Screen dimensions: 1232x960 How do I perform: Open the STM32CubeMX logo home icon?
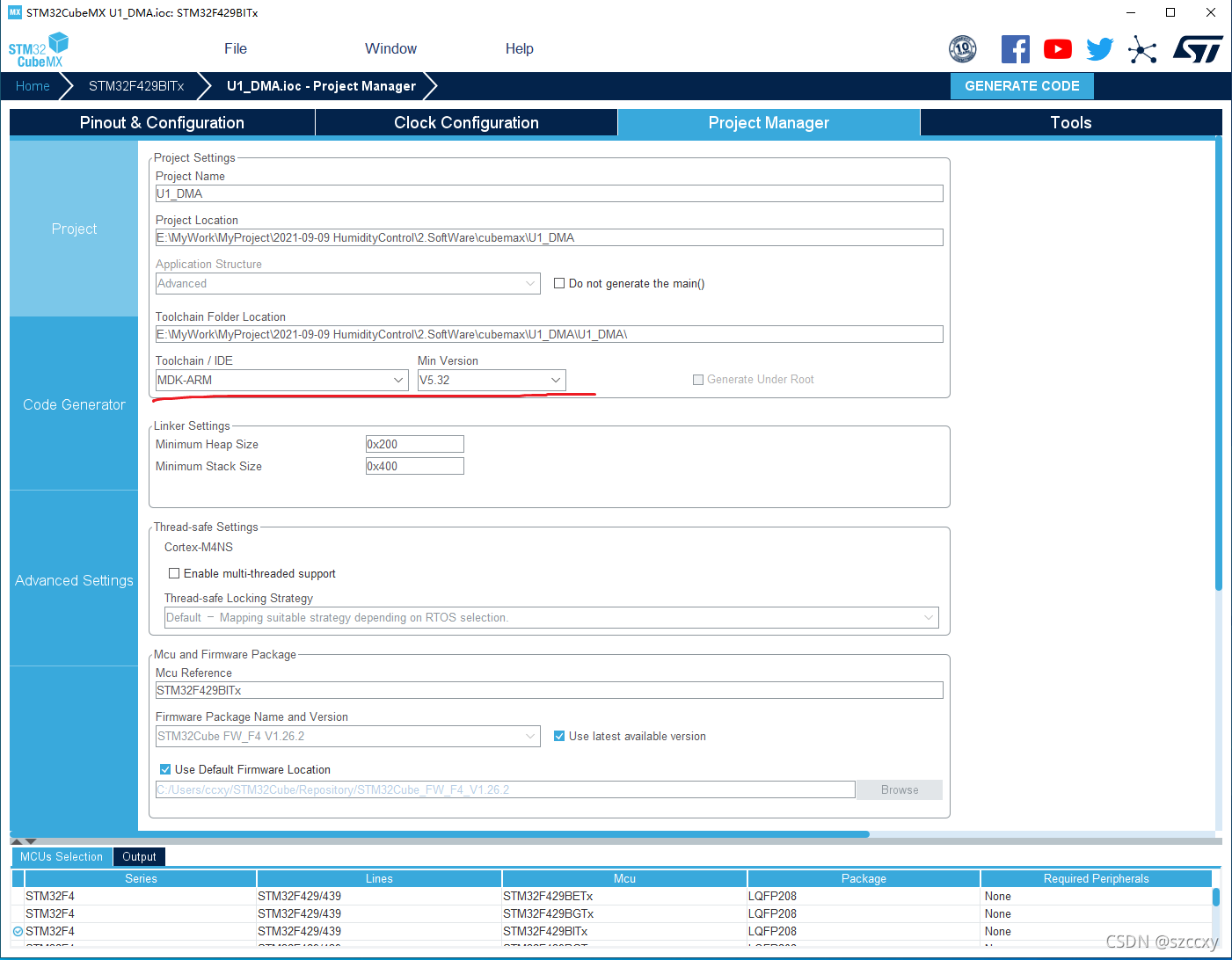(x=38, y=50)
